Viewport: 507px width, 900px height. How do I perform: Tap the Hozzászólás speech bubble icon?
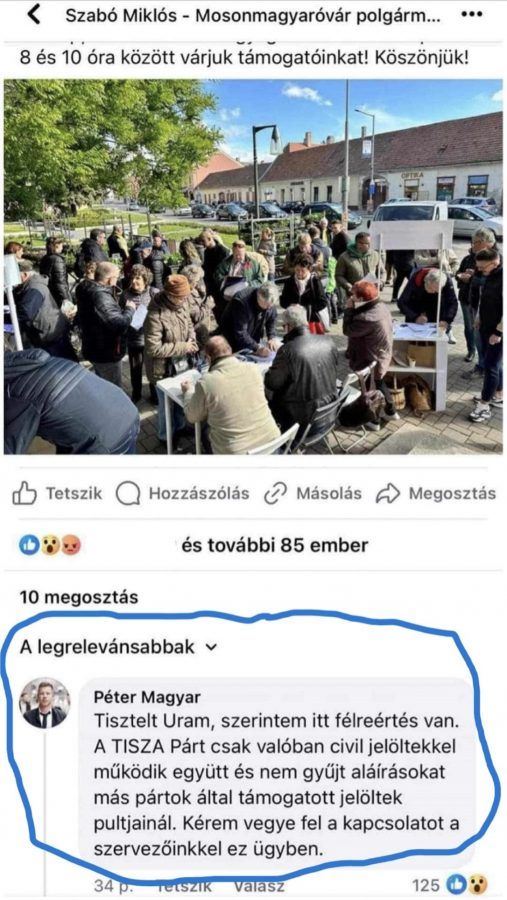coord(127,494)
